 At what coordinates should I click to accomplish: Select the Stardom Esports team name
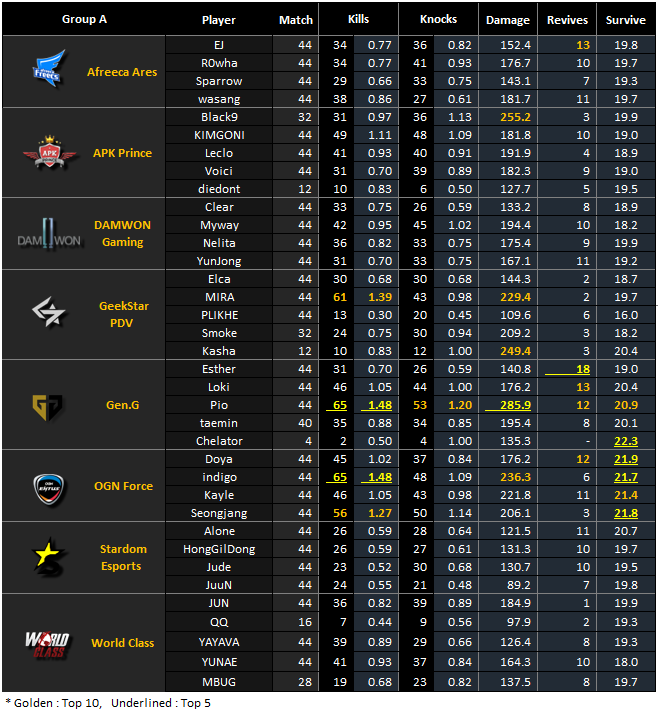click(122, 557)
